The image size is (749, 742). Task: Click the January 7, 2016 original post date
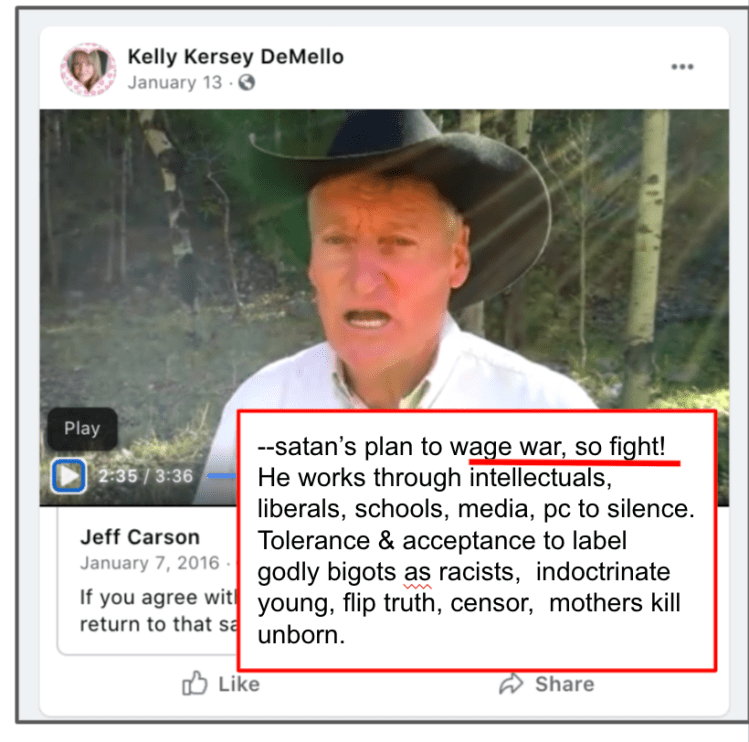pyautogui.click(x=150, y=563)
